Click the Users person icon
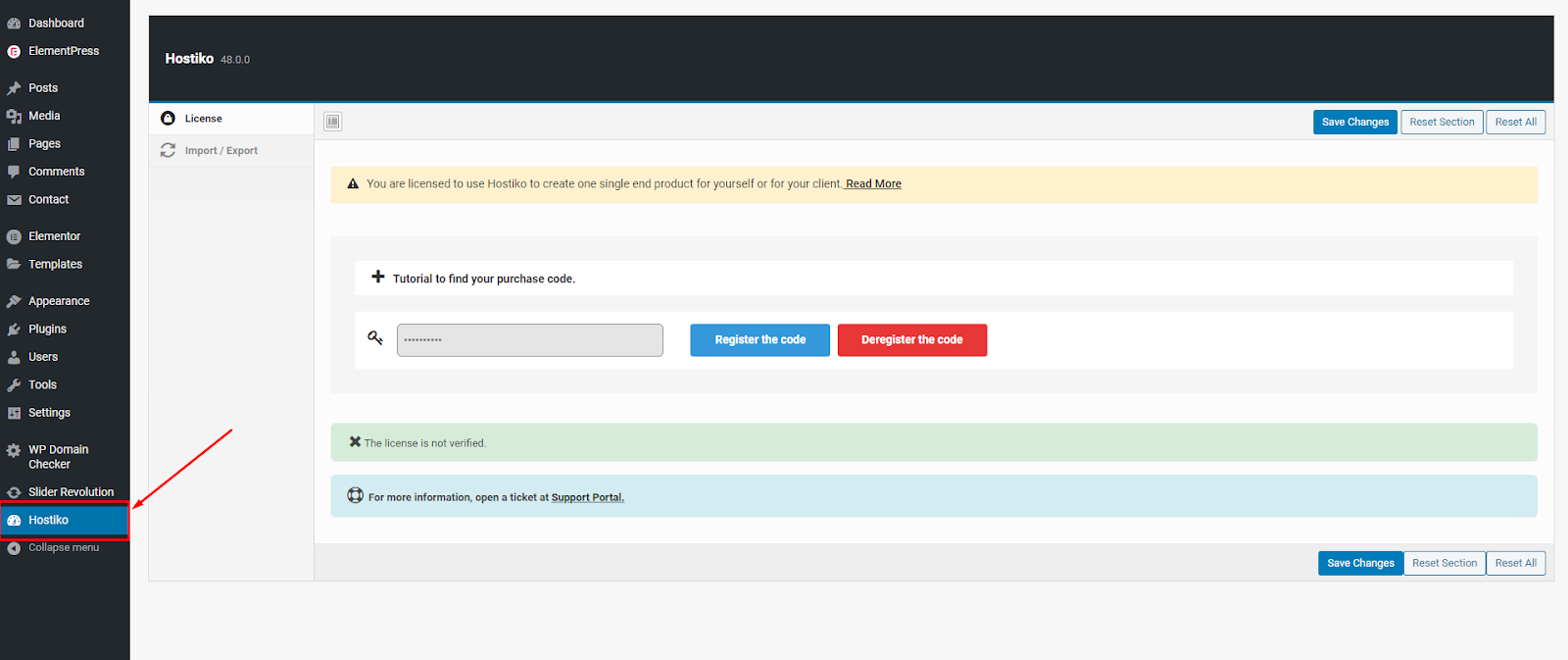1568x660 pixels. [x=14, y=358]
